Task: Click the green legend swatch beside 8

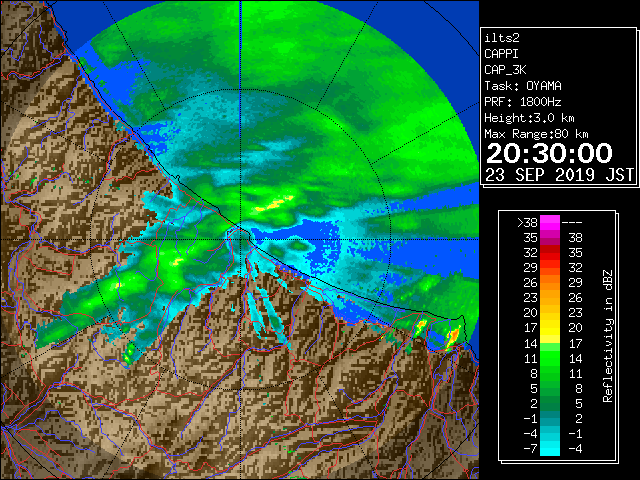Action: coord(550,373)
